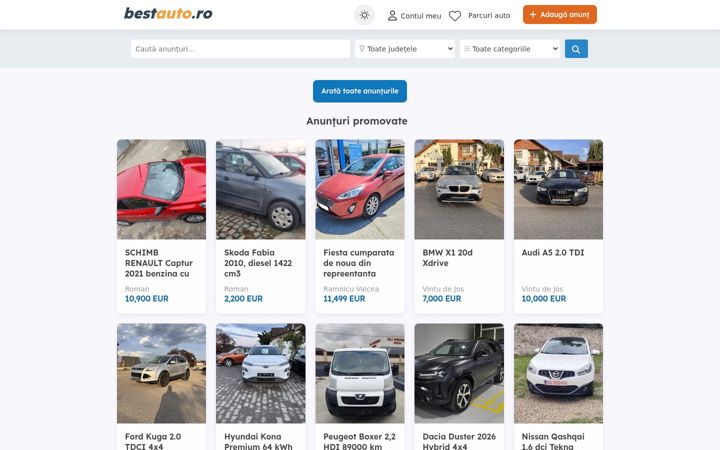This screenshot has height=450, width=720.
Task: Open the red Renault Captur photo
Action: pos(162,189)
